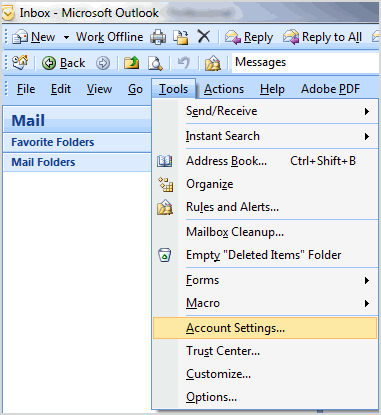Image resolution: width=381 pixels, height=415 pixels.
Task: Click the Move to Folder icon
Action: (x=181, y=37)
